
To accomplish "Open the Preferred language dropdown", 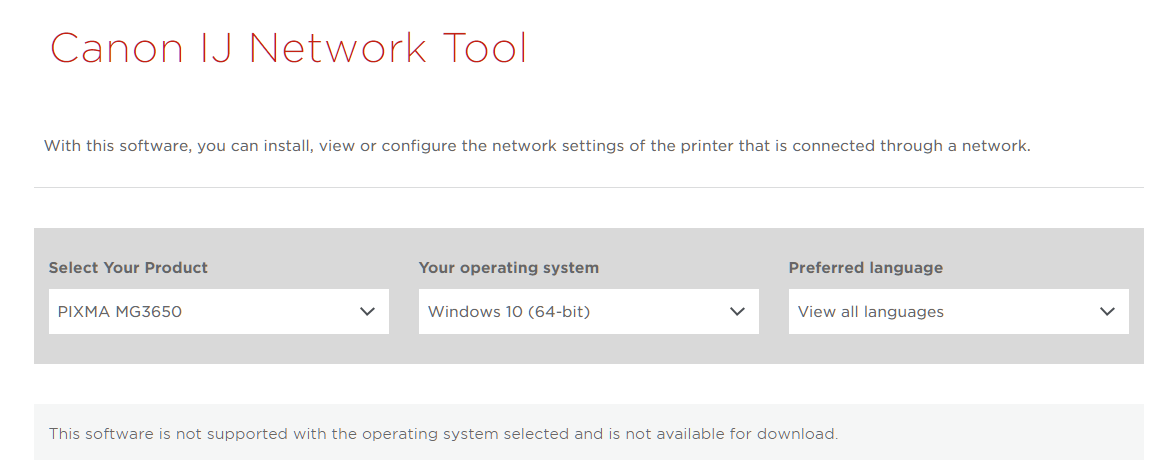I will pos(958,312).
